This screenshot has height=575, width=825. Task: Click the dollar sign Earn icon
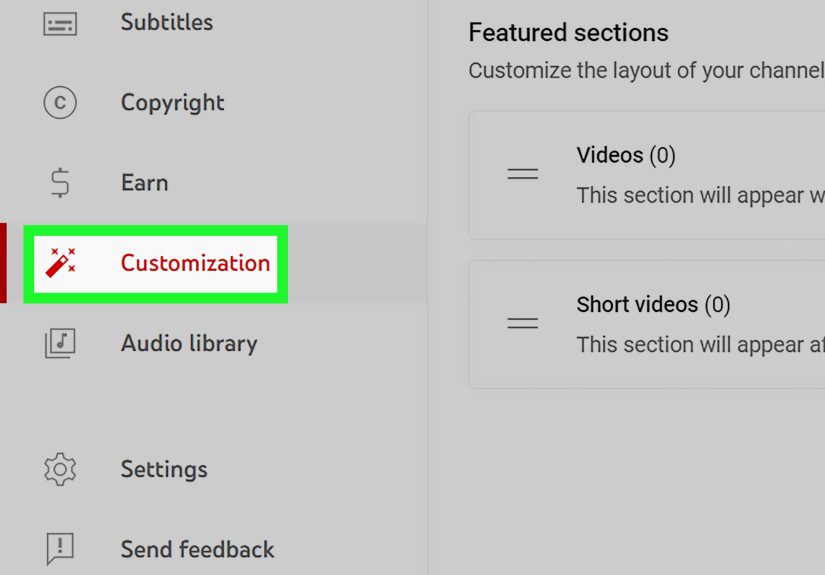click(60, 183)
